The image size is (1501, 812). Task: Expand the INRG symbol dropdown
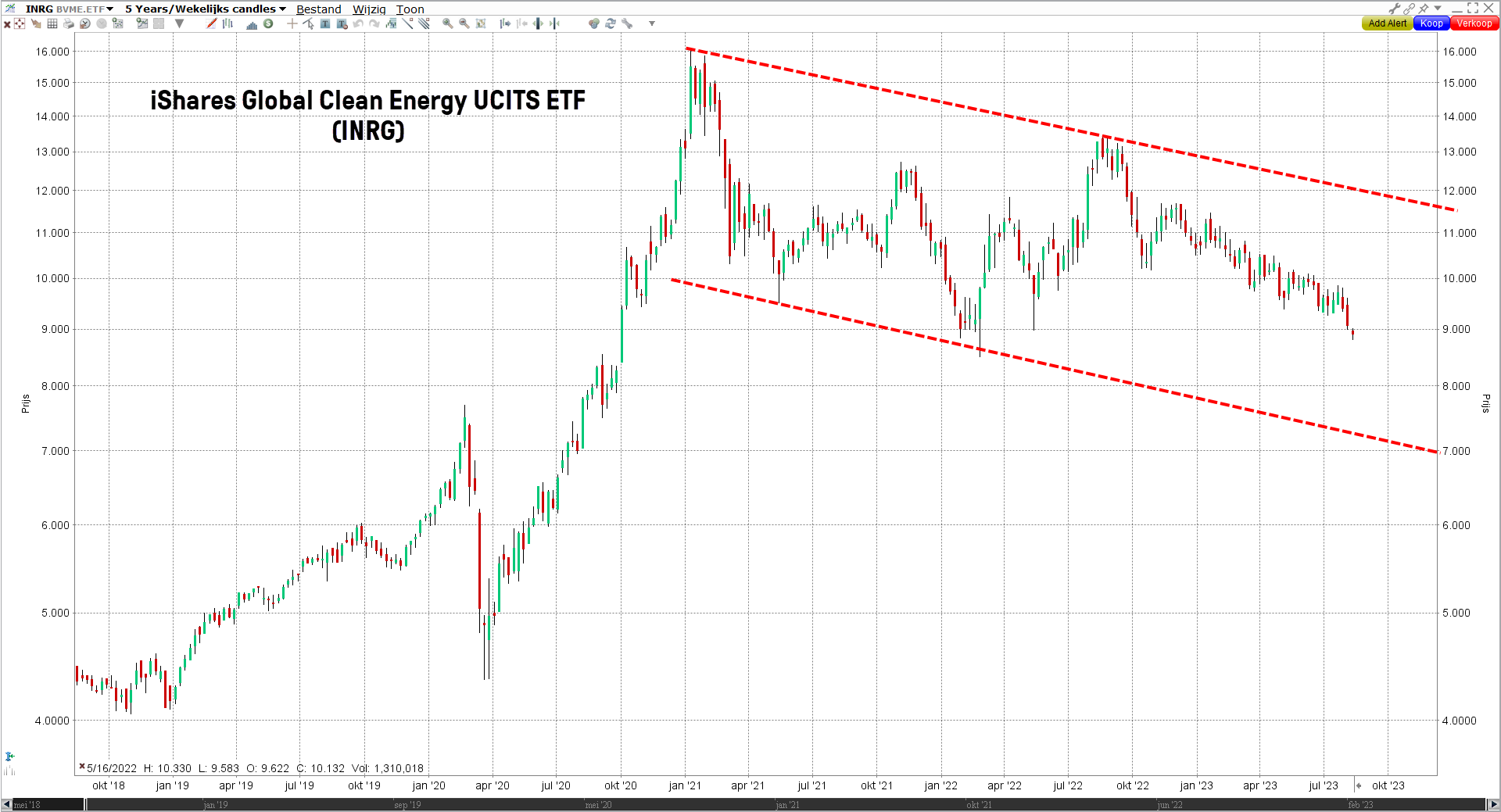click(x=110, y=9)
